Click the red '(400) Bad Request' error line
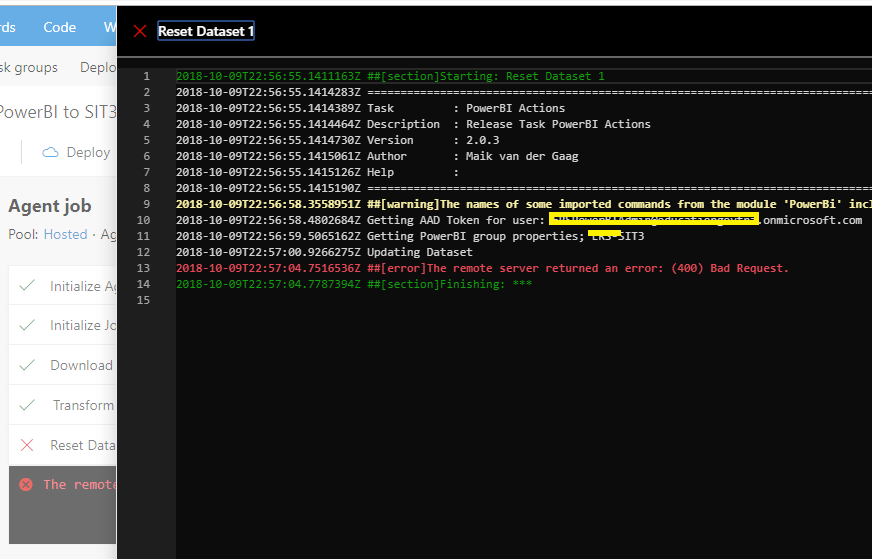The height and width of the screenshot is (559, 872). tap(482, 268)
